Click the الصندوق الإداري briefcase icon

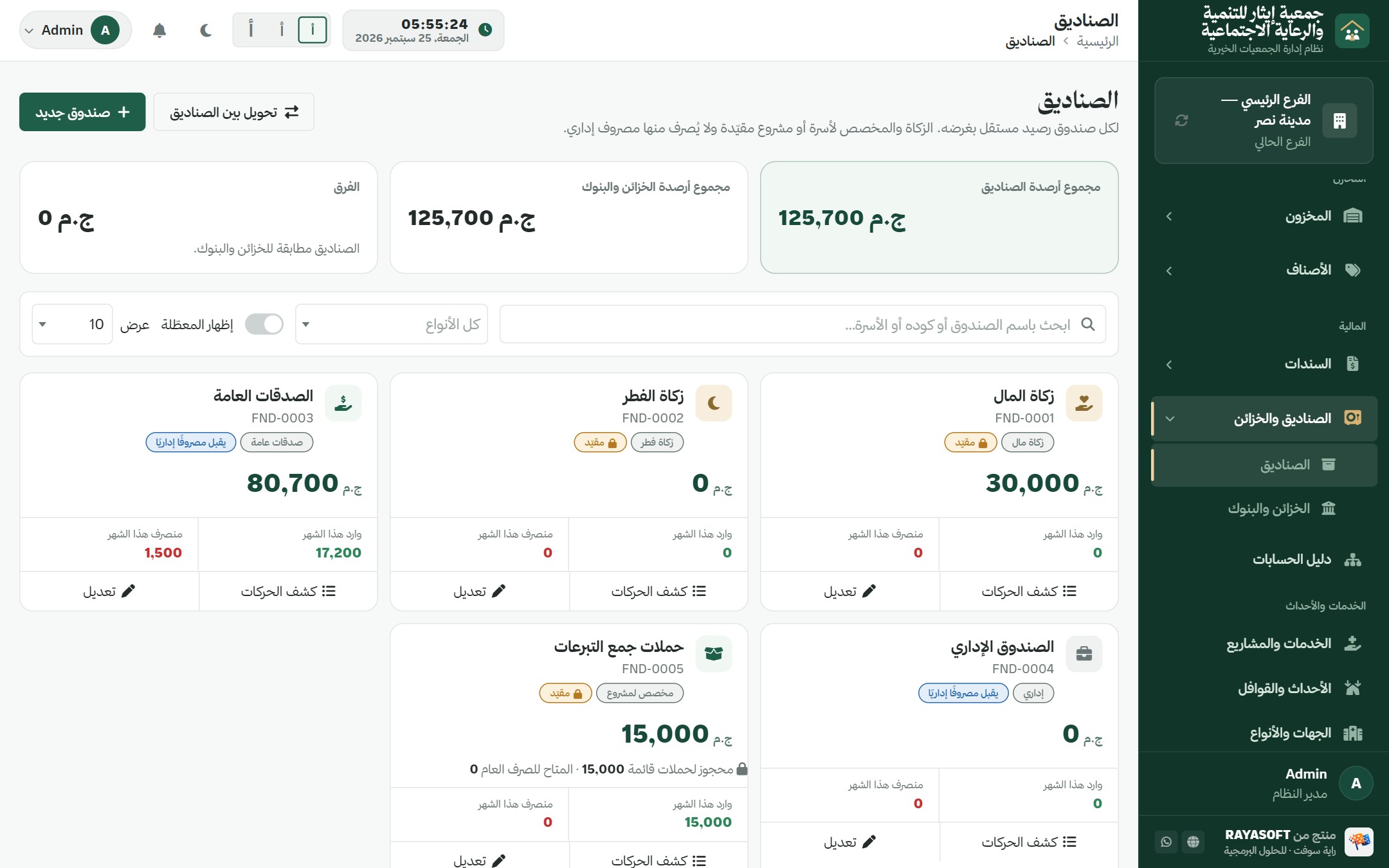1084,654
